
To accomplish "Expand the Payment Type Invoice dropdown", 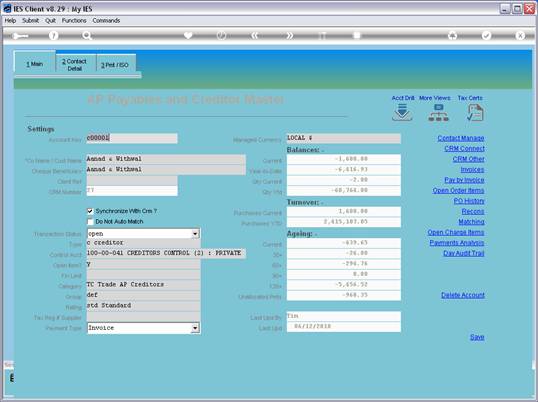I will click(x=195, y=328).
